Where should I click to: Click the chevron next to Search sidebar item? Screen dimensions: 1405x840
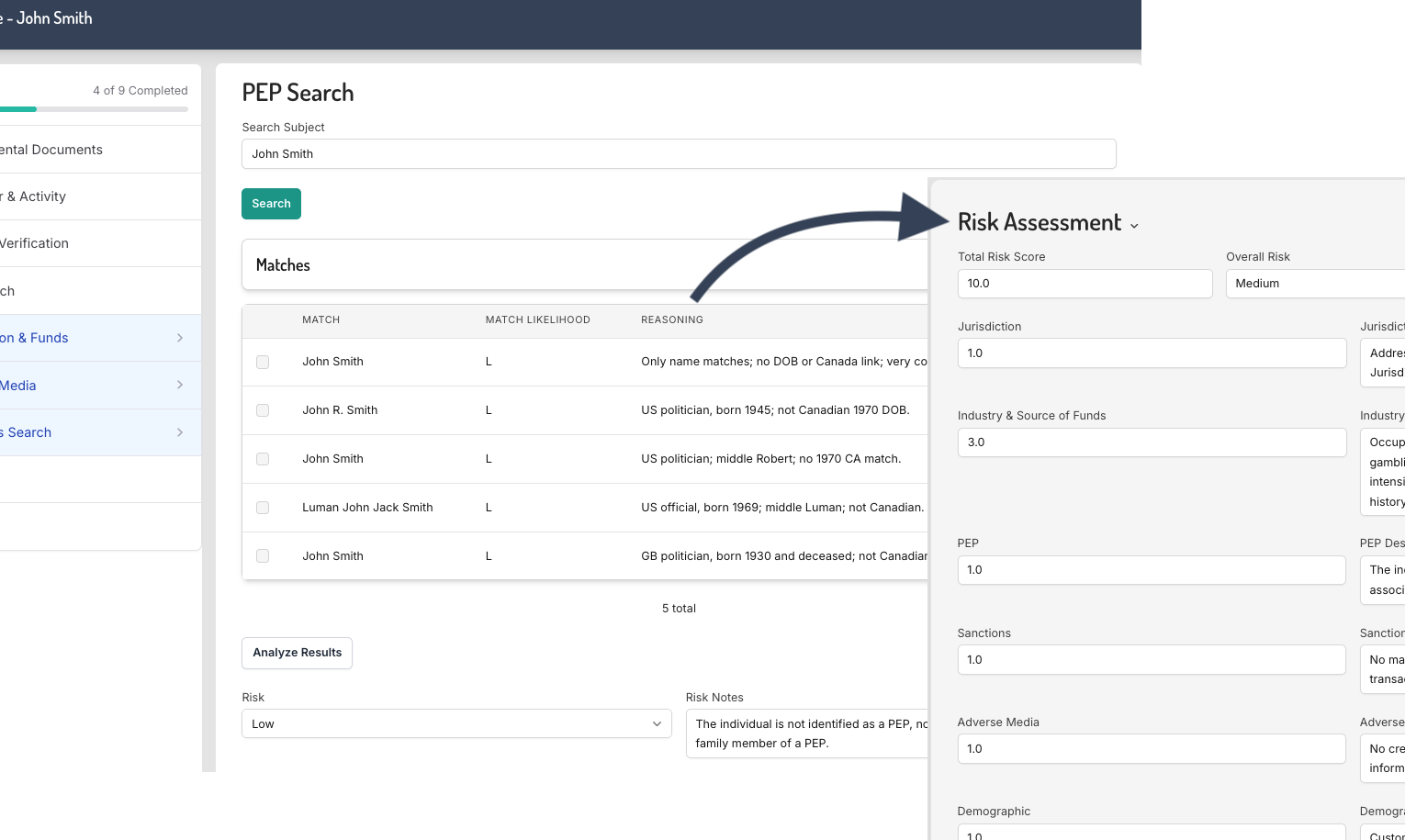point(180,432)
